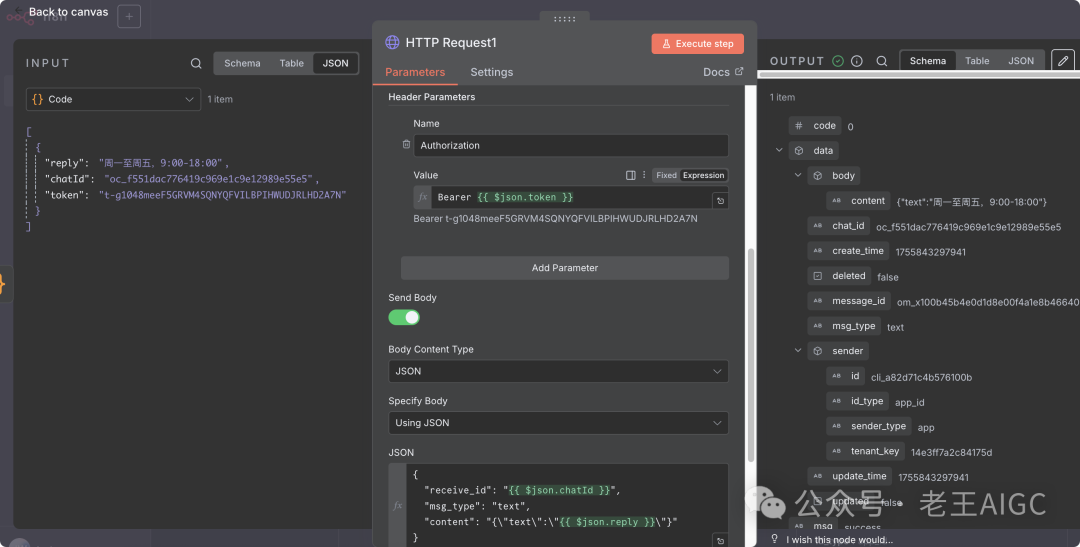1080x547 pixels.
Task: Open the Body Content Type dropdown
Action: pos(558,371)
